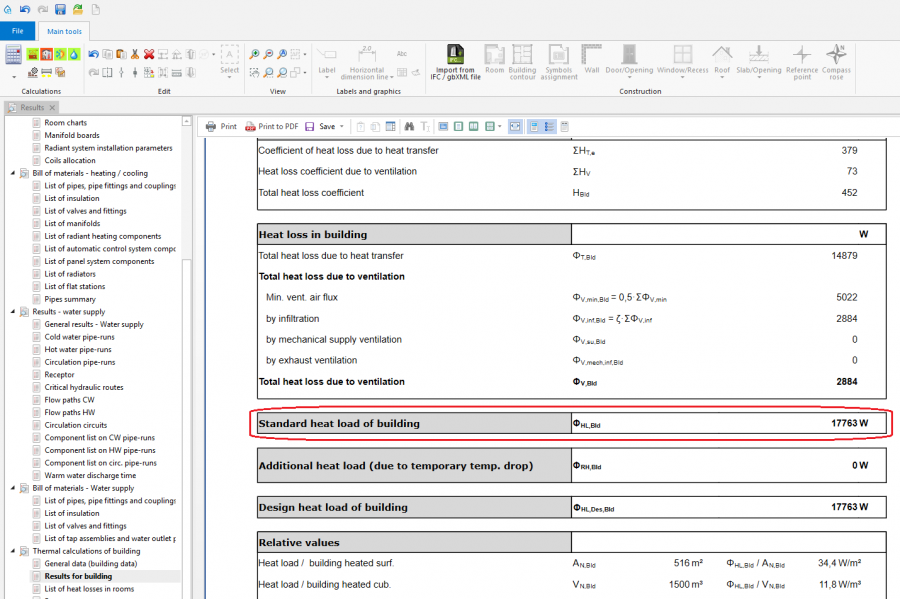Open the Save dropdown arrow

click(x=343, y=127)
